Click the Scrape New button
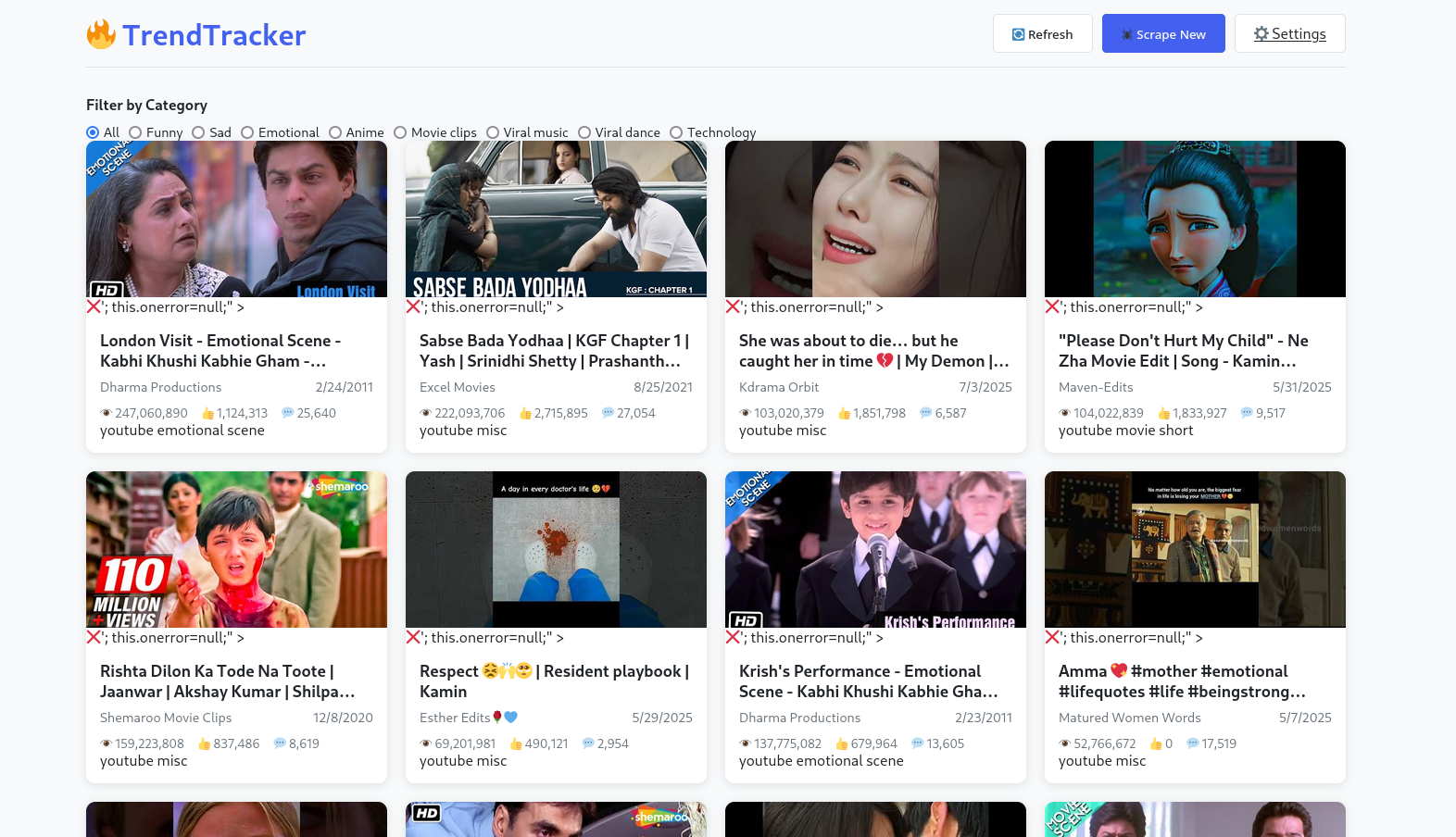The image size is (1456, 837). [x=1163, y=33]
